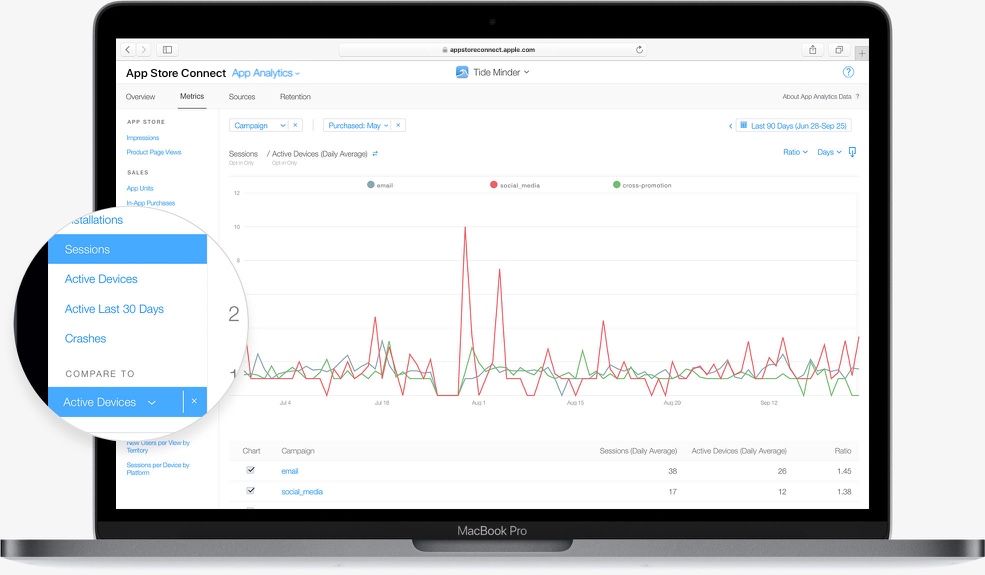Open Sessions per Device by Platform link
This screenshot has height=575, width=985.
coord(158,469)
